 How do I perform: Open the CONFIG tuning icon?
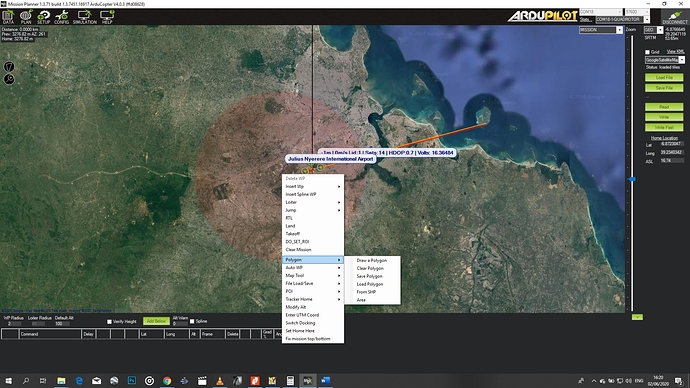click(62, 17)
